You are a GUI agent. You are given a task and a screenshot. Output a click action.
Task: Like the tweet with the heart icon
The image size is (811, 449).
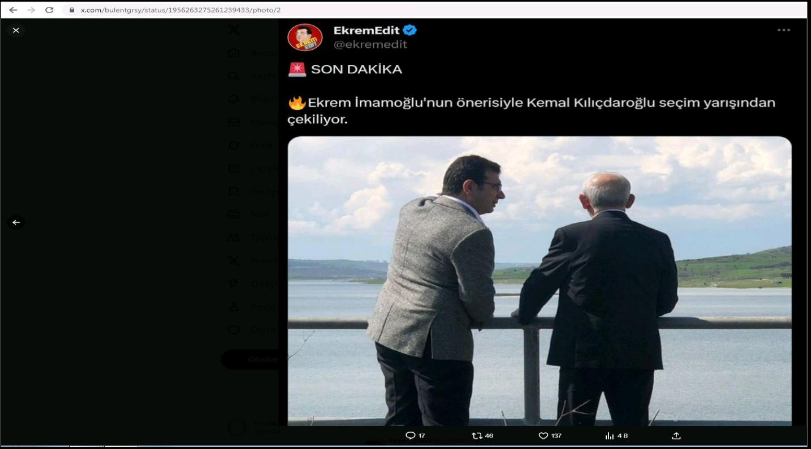click(543, 435)
